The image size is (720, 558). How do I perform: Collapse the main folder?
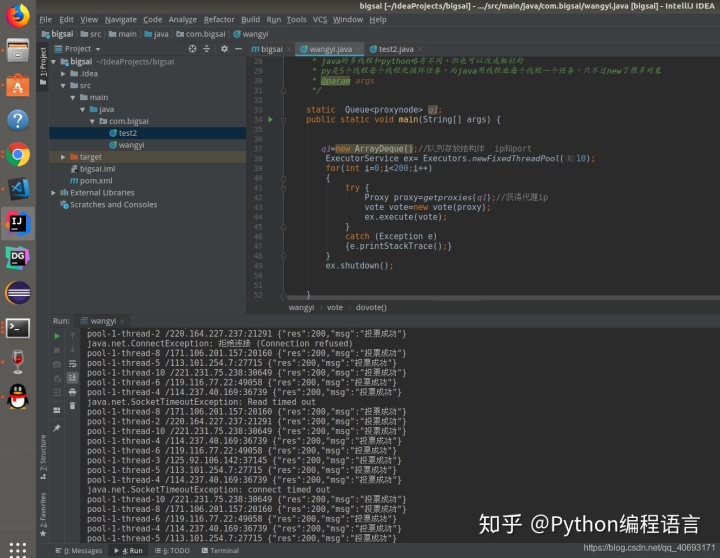73,97
